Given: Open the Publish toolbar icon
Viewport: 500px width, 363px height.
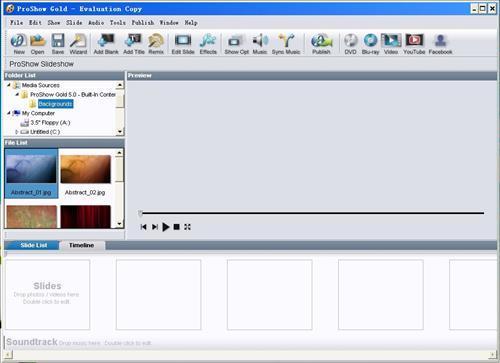Looking at the screenshot, I should pos(321,44).
